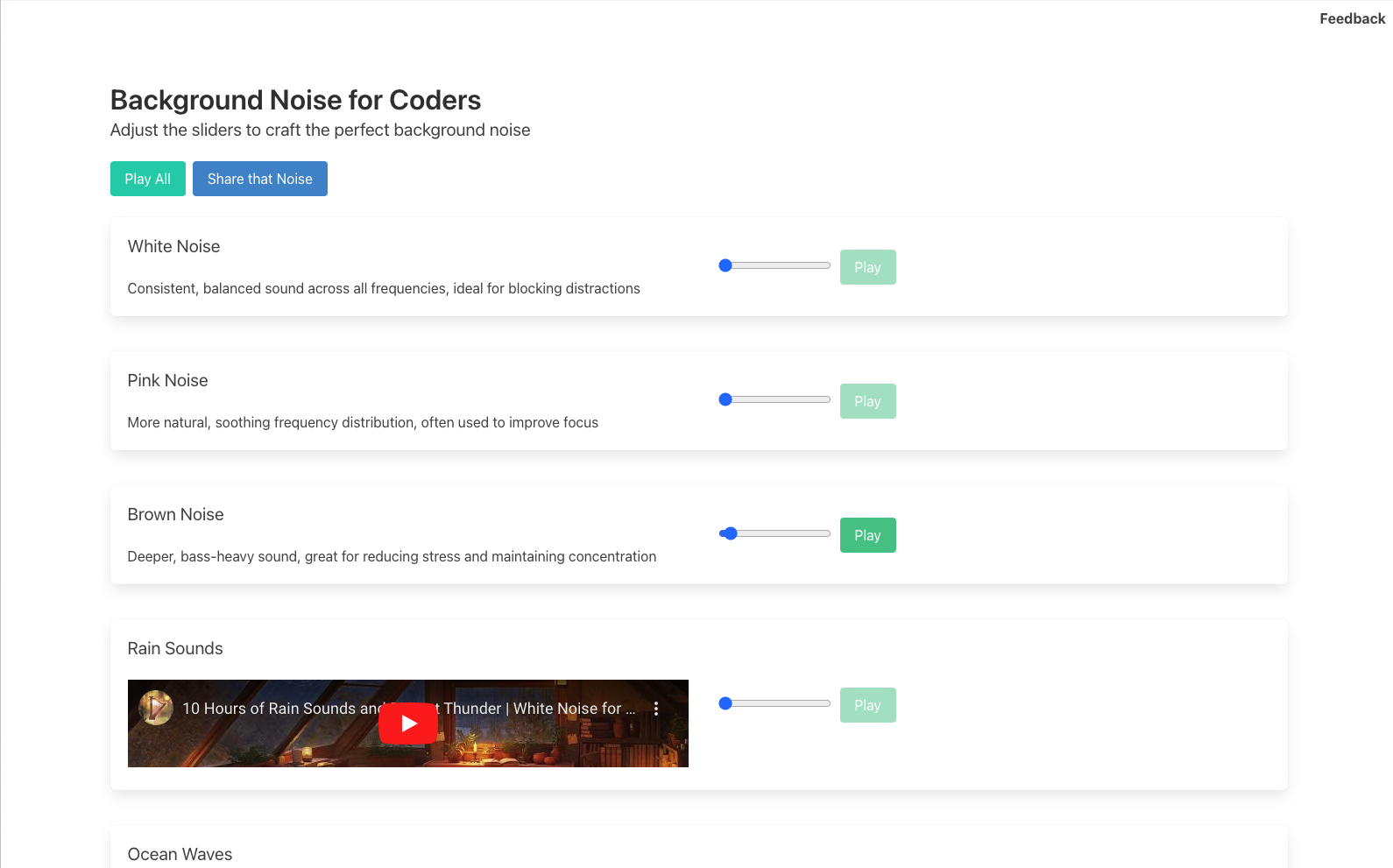Click the Brown Noise title
Screen dimensions: 1393x868
point(175,514)
